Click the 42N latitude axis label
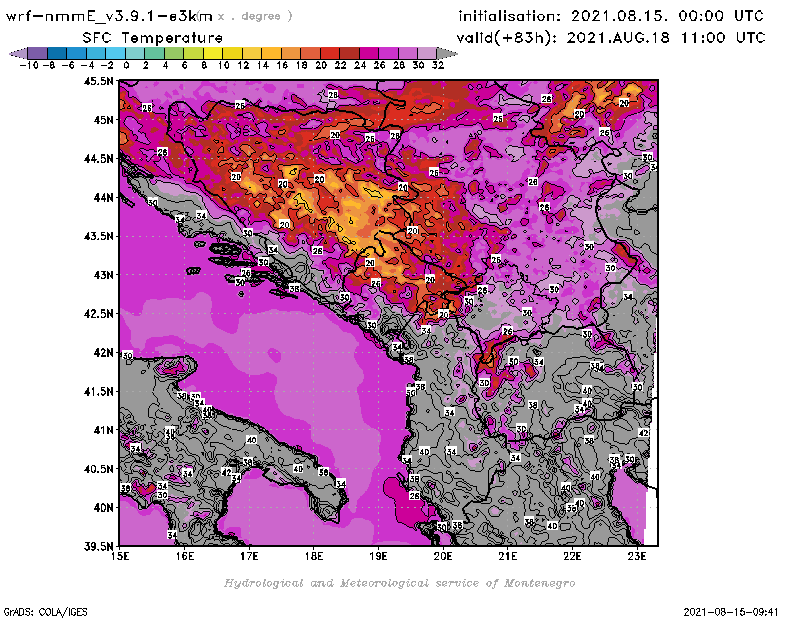This screenshot has height=618, width=800. coord(103,353)
